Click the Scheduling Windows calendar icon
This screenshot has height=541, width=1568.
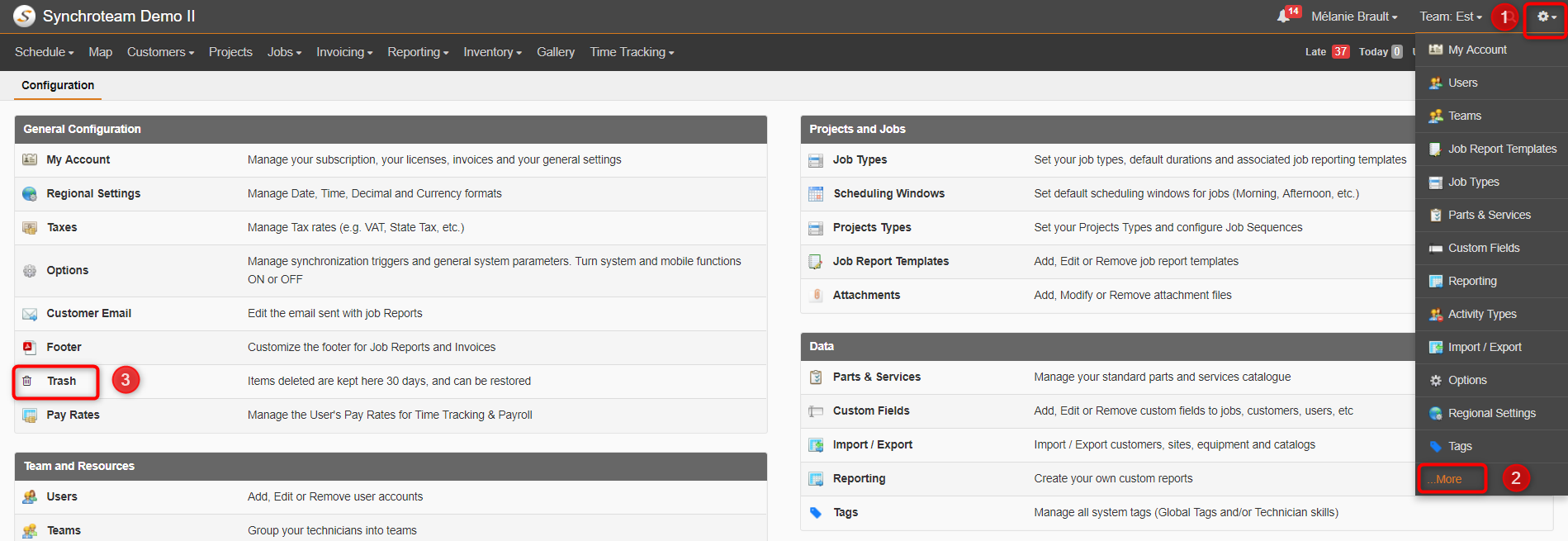coord(816,193)
